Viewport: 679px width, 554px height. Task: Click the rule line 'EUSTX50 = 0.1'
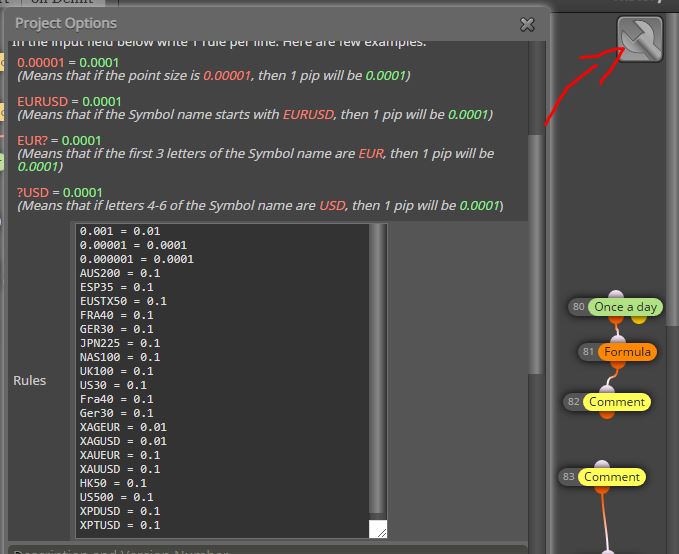(123, 301)
